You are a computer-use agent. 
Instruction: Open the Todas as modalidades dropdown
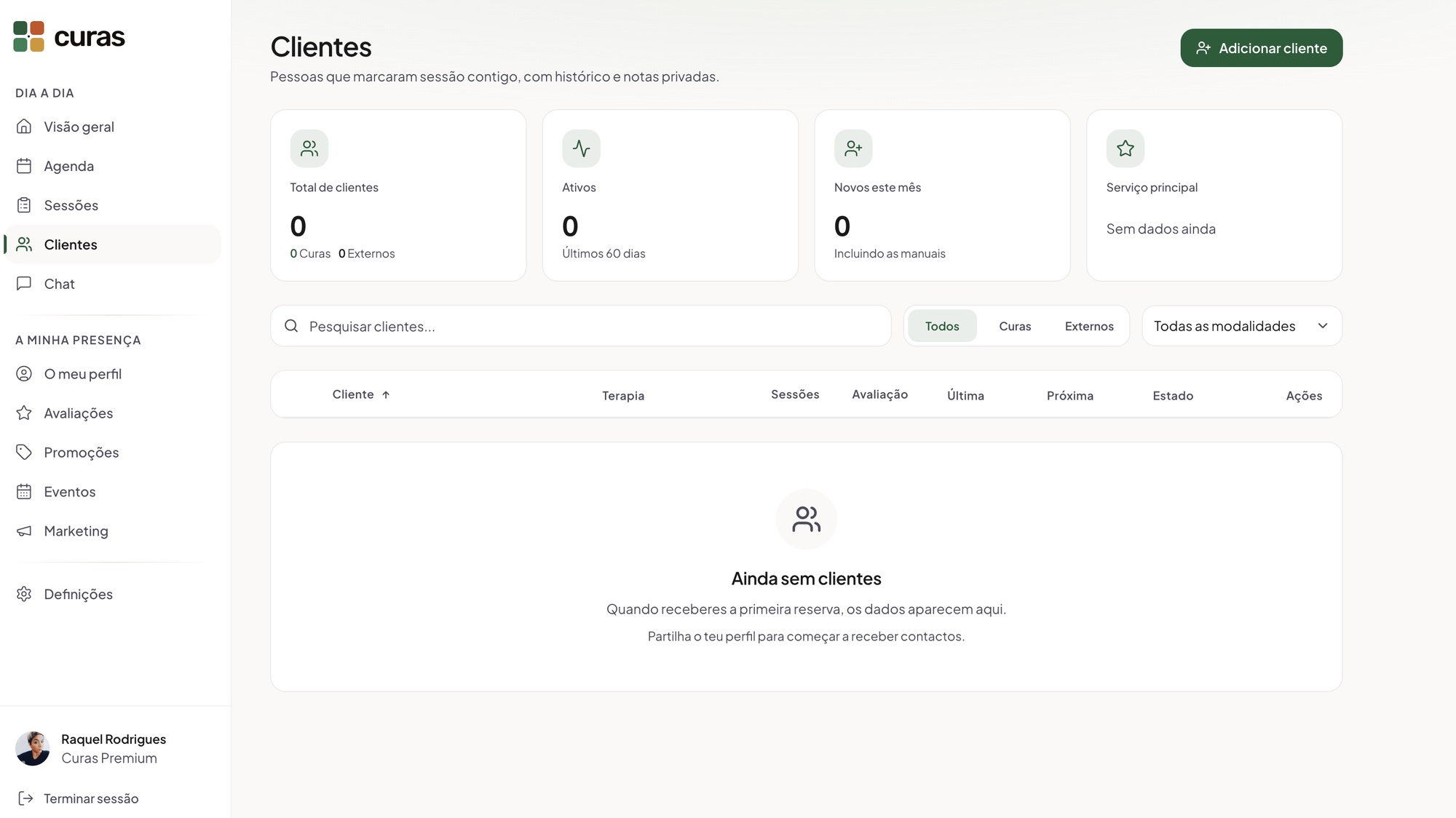(x=1242, y=326)
